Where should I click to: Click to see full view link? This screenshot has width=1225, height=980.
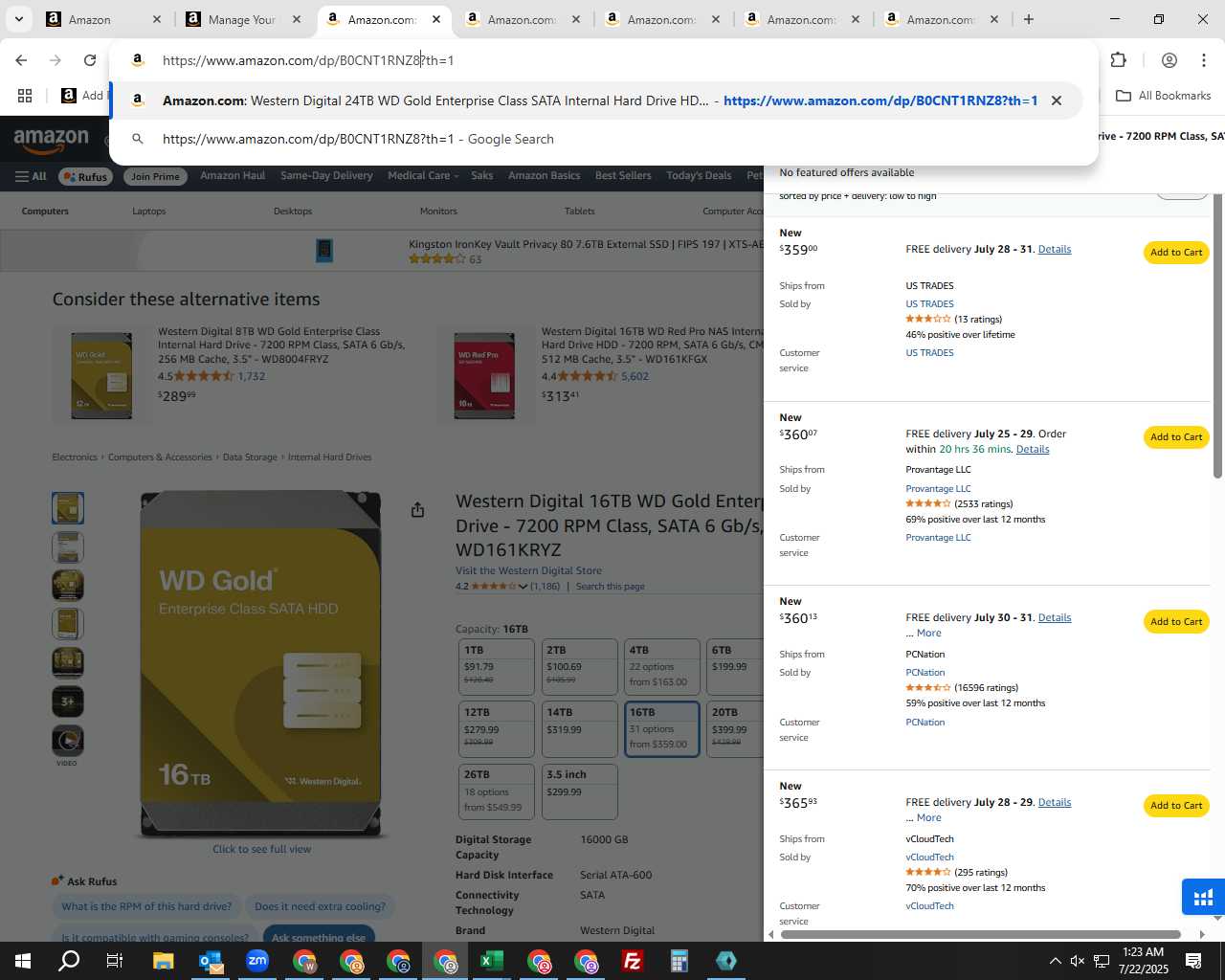pyautogui.click(x=261, y=850)
